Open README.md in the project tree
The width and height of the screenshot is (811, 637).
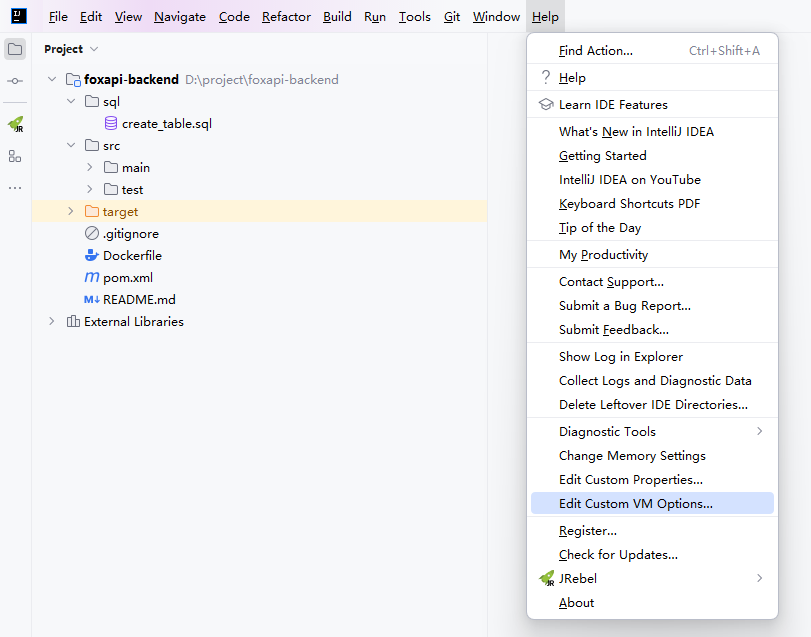tap(139, 299)
